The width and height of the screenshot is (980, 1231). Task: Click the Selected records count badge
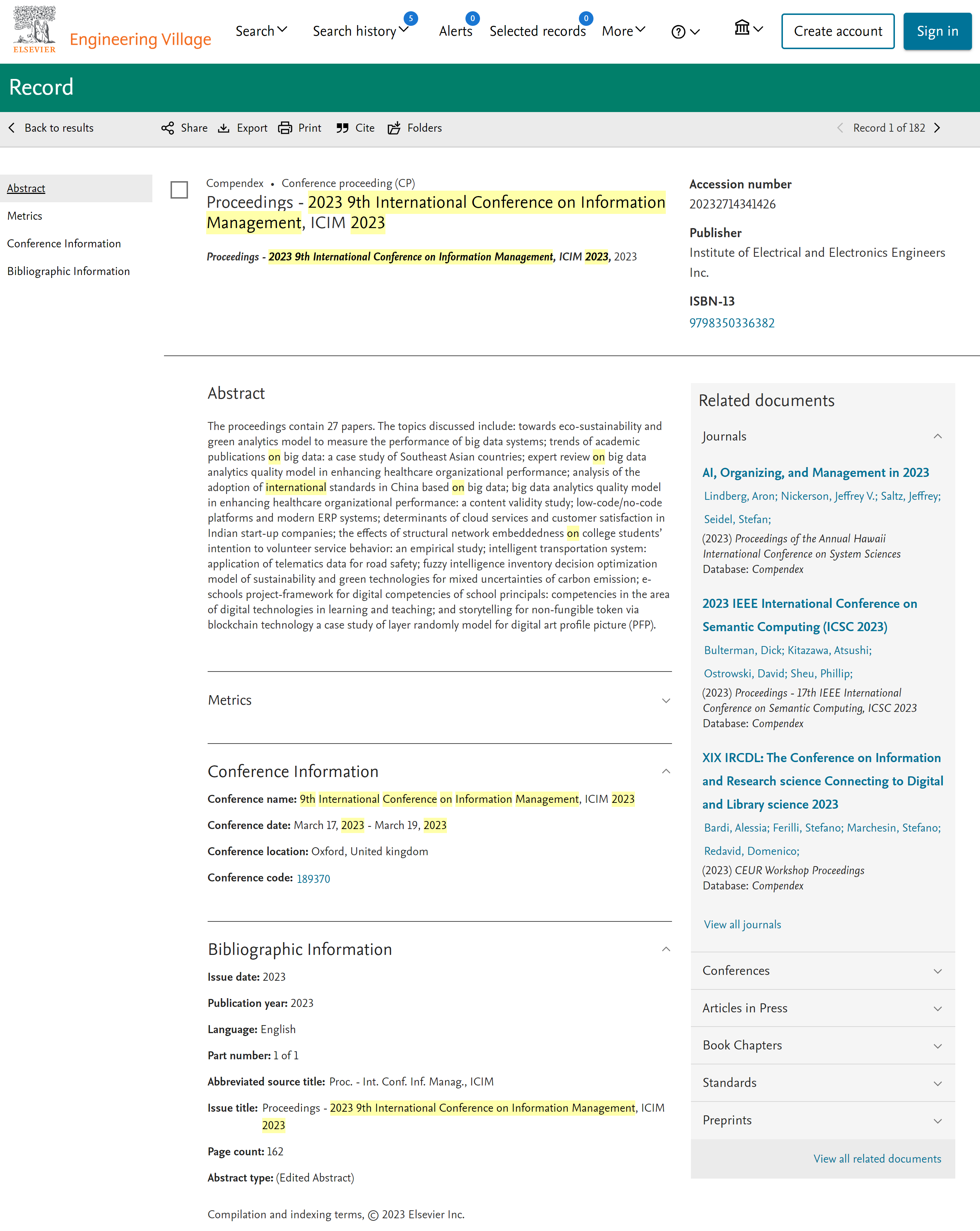[x=585, y=18]
